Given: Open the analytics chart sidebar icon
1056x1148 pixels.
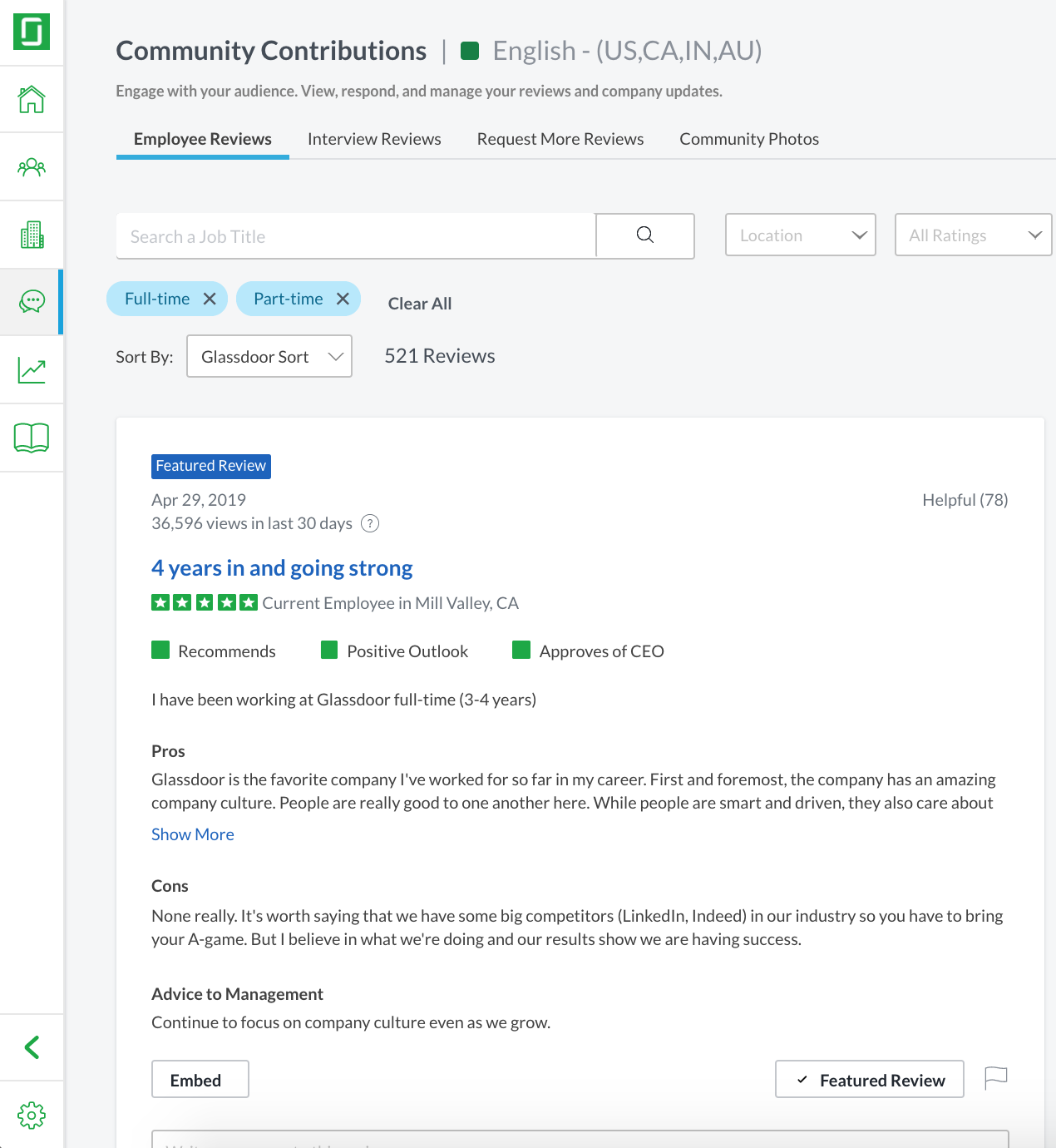Looking at the screenshot, I should [x=32, y=369].
